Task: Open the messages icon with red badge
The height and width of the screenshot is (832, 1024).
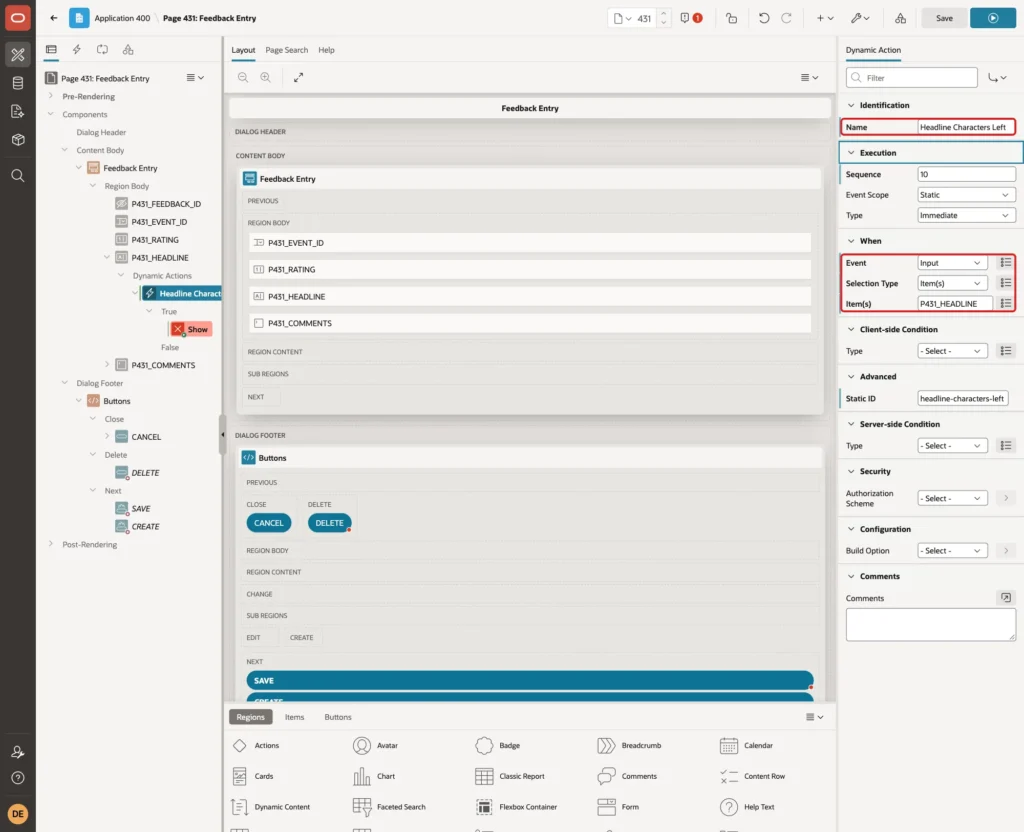Action: pos(691,18)
